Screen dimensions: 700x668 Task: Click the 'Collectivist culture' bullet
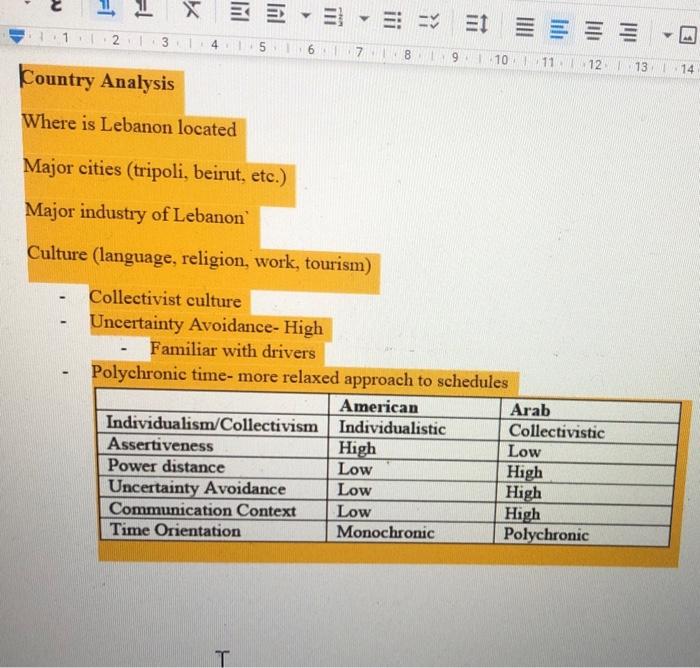pos(165,299)
